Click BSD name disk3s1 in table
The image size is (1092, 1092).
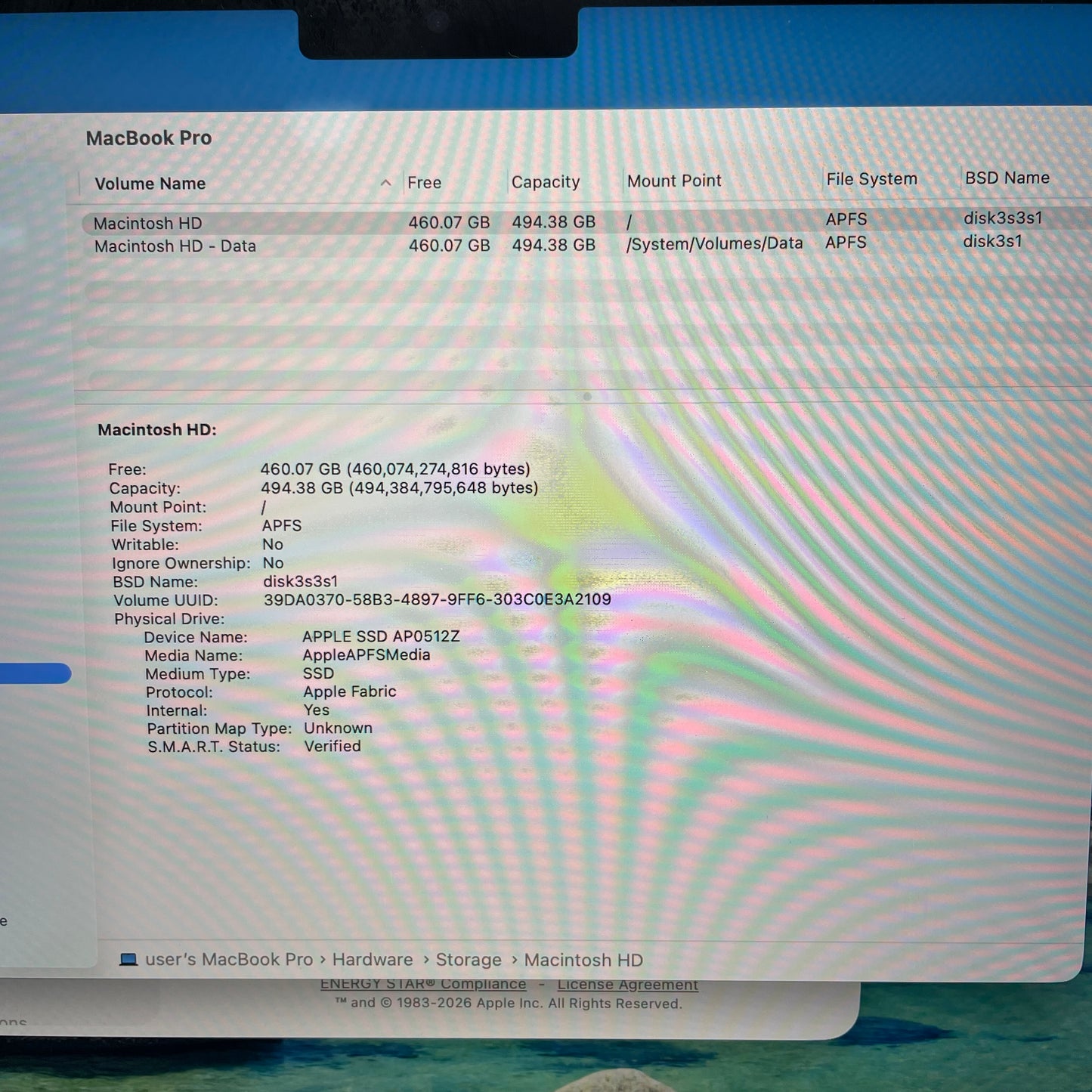[992, 241]
